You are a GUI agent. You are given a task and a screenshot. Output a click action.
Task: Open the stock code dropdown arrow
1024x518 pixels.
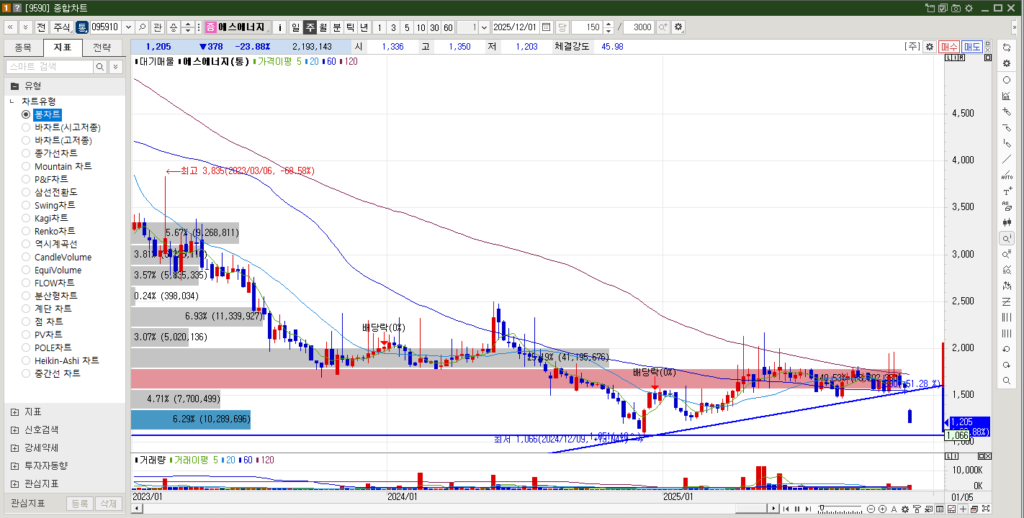(127, 27)
